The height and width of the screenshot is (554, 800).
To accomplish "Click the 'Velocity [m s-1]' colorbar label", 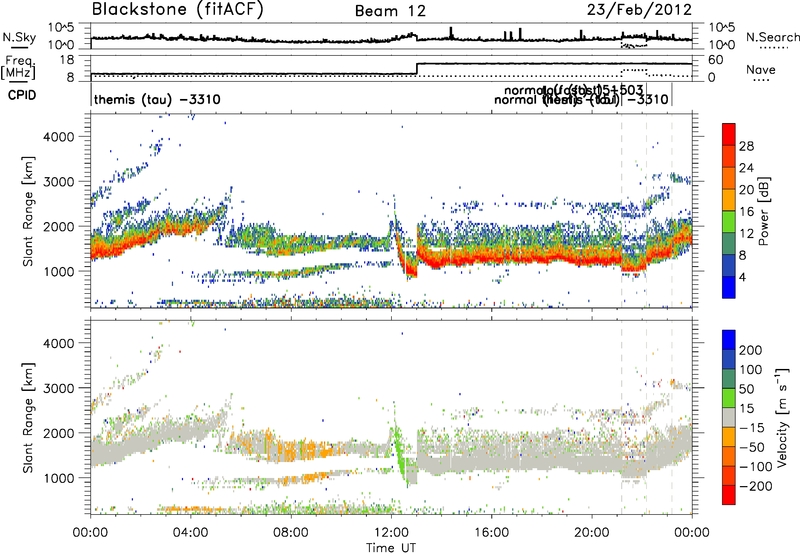I will tap(781, 417).
